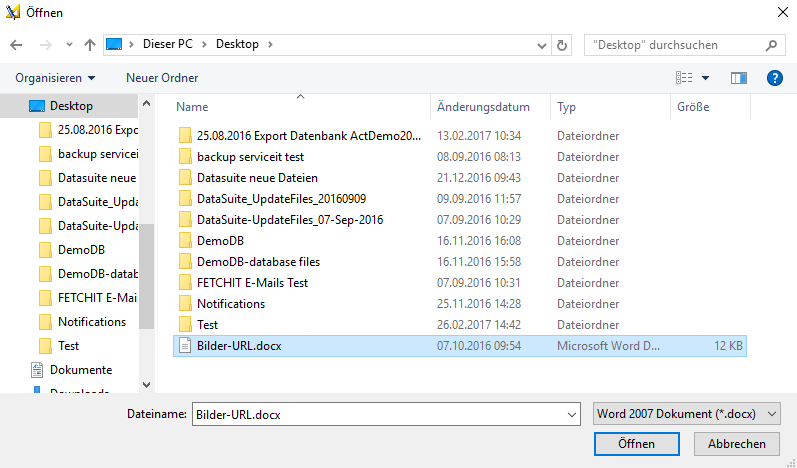Close the Öffnen dialog
797x468 pixels.
pos(783,12)
